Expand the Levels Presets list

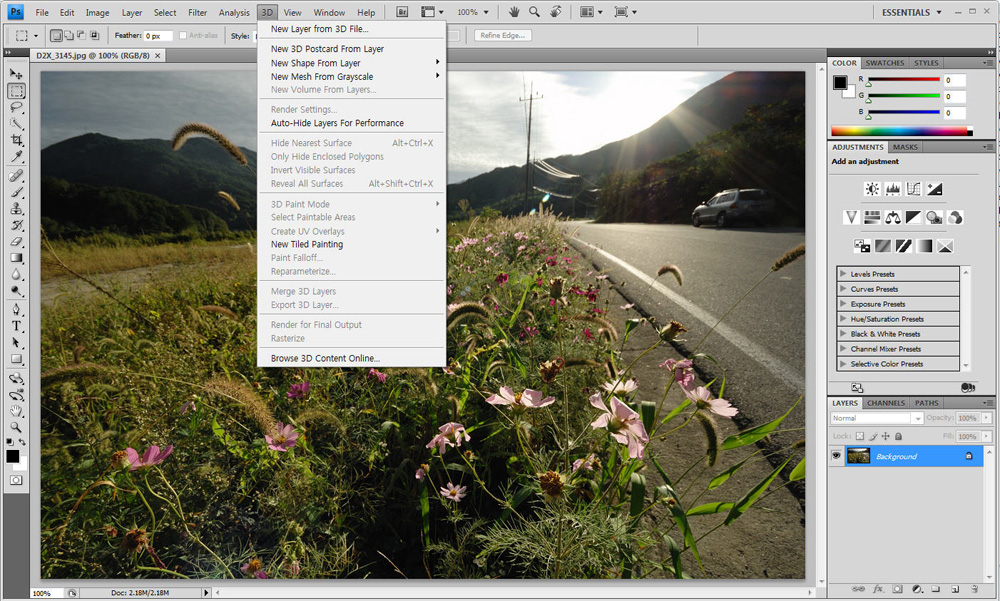[843, 274]
